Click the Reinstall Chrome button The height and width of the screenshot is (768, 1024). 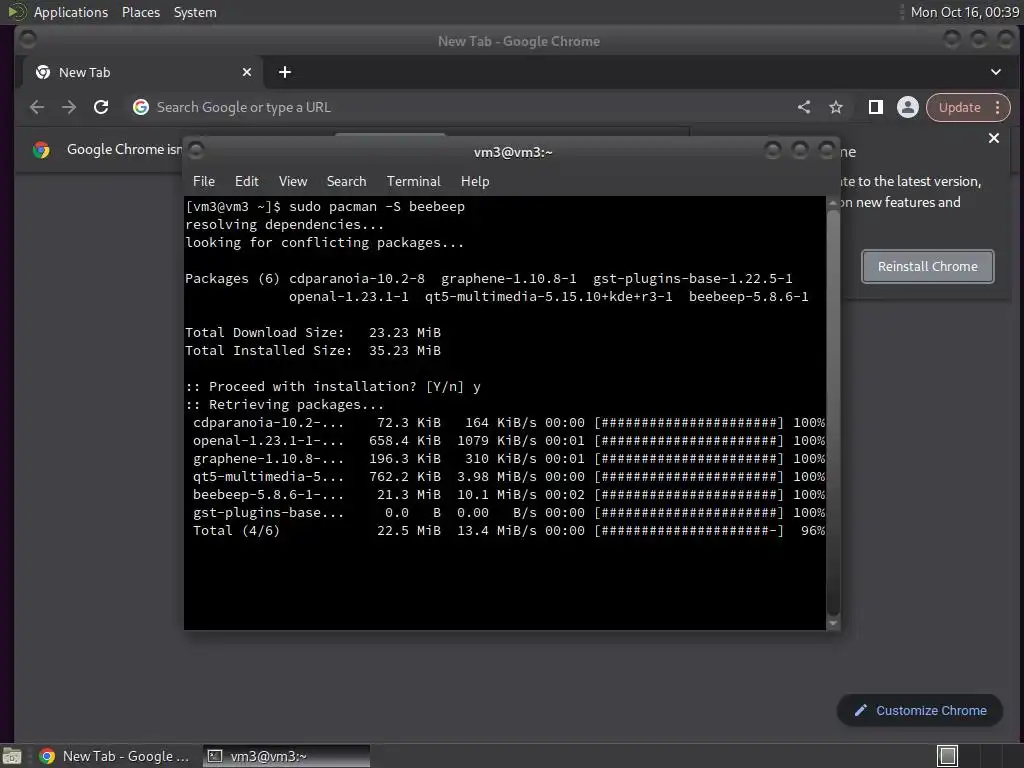(x=927, y=266)
